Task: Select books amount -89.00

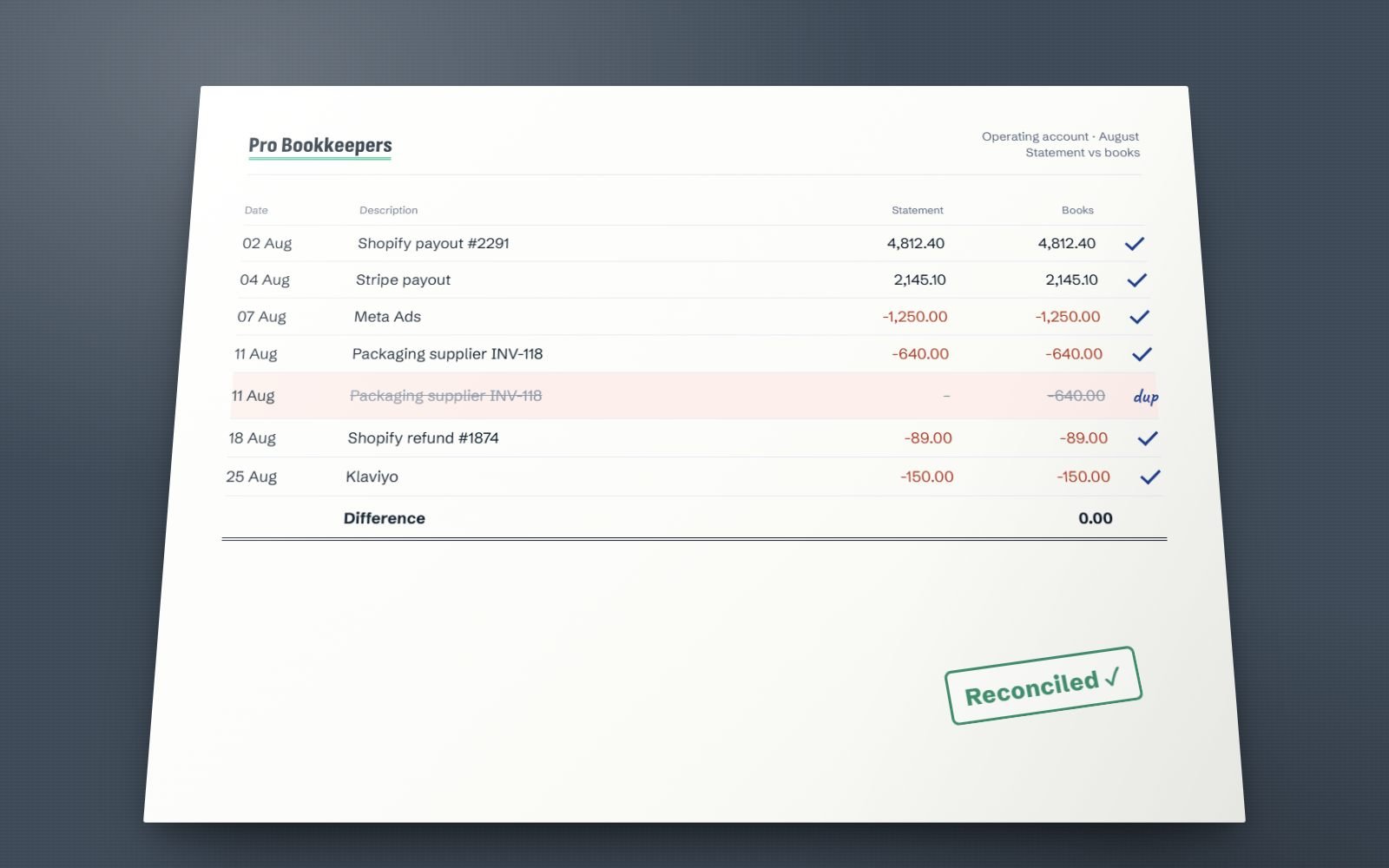Action: click(1083, 438)
